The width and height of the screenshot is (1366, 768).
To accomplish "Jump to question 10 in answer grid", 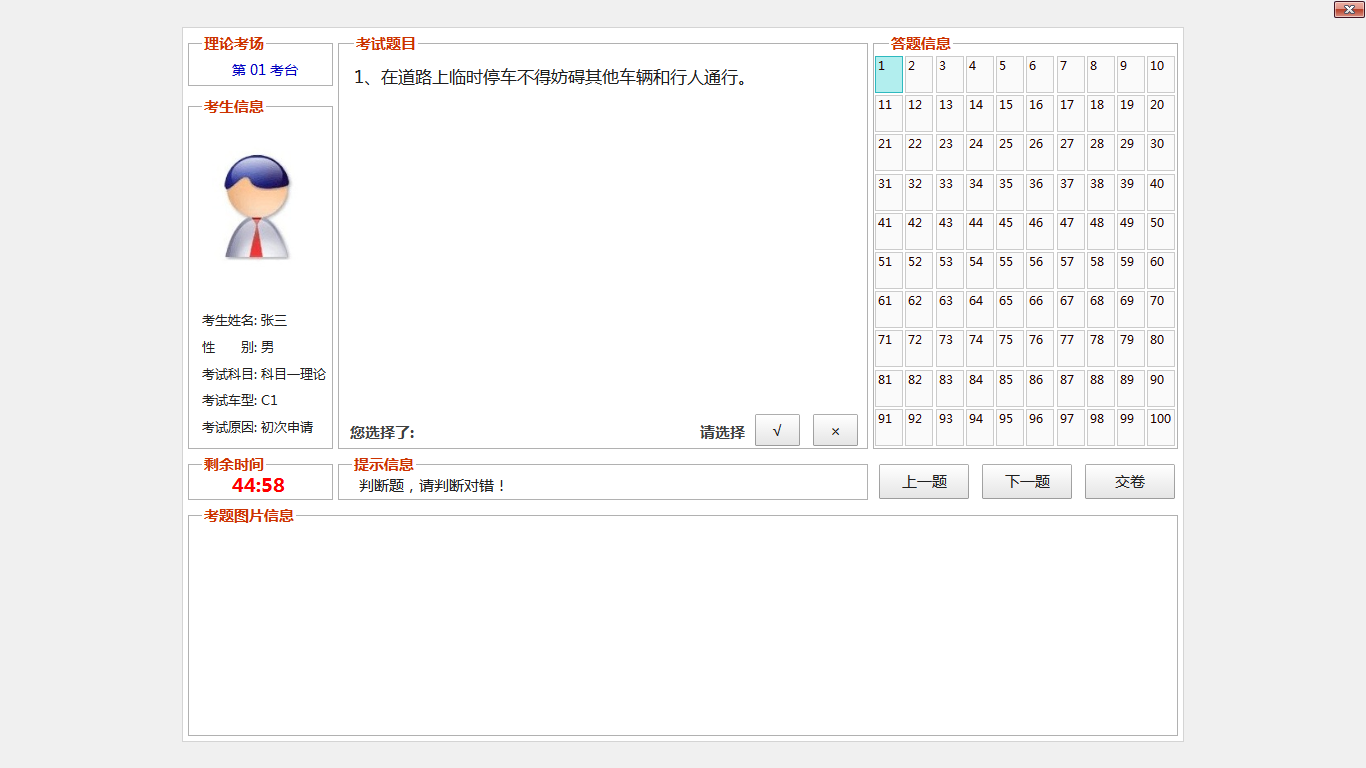I will click(x=1160, y=75).
